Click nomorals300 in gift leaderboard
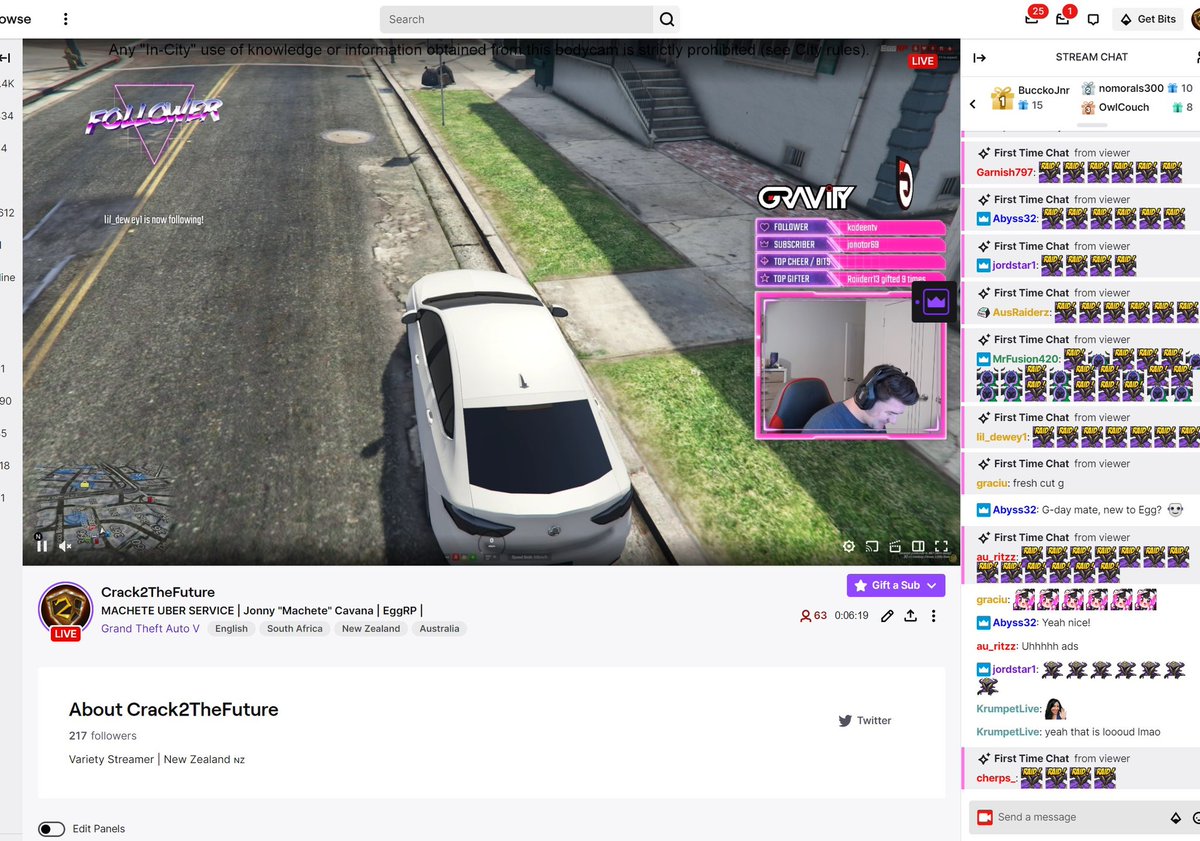The width and height of the screenshot is (1200, 841). point(1131,88)
